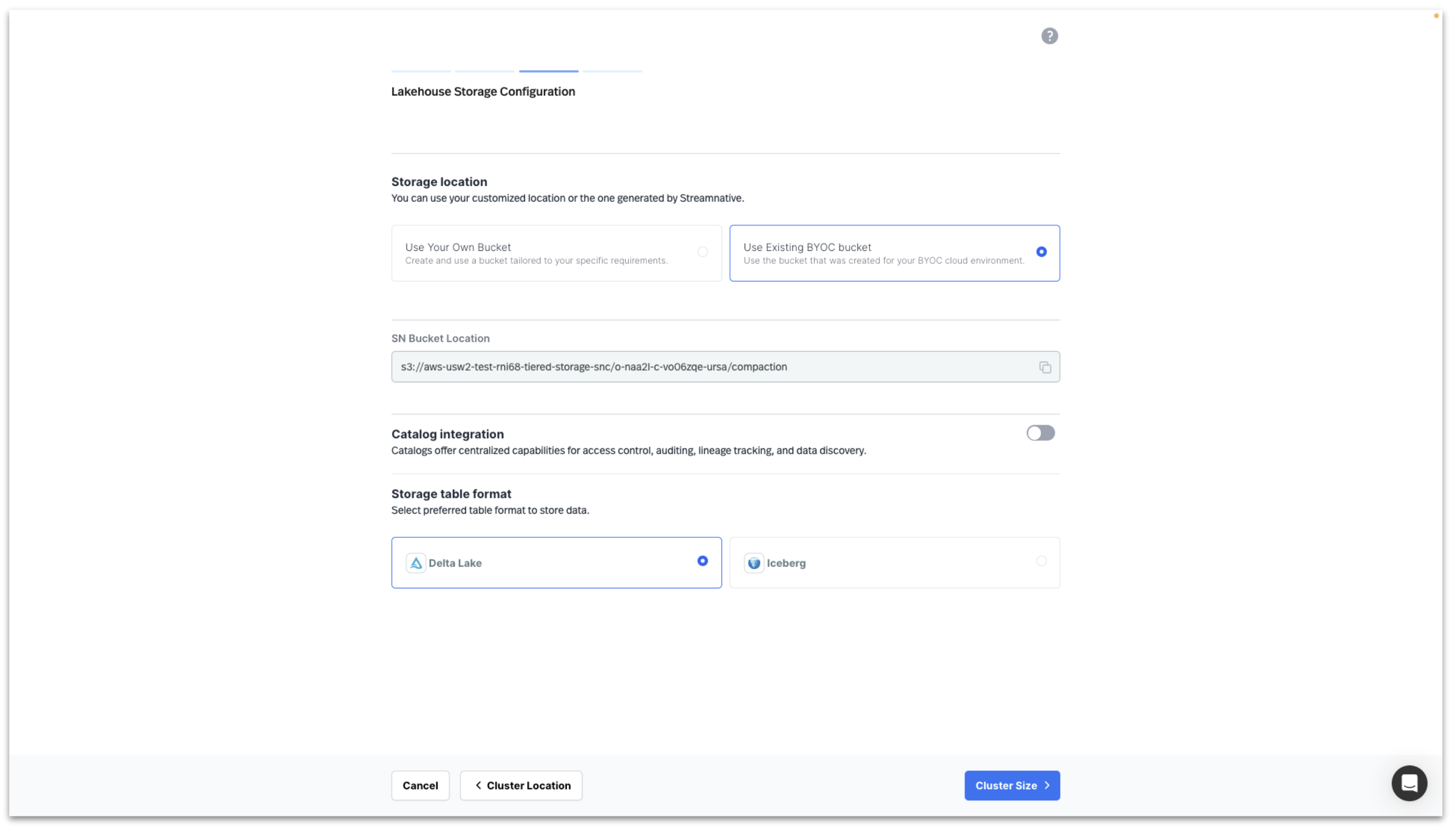Copy the SN Bucket Location using copy icon
The height and width of the screenshot is (830, 1456).
pyautogui.click(x=1045, y=367)
